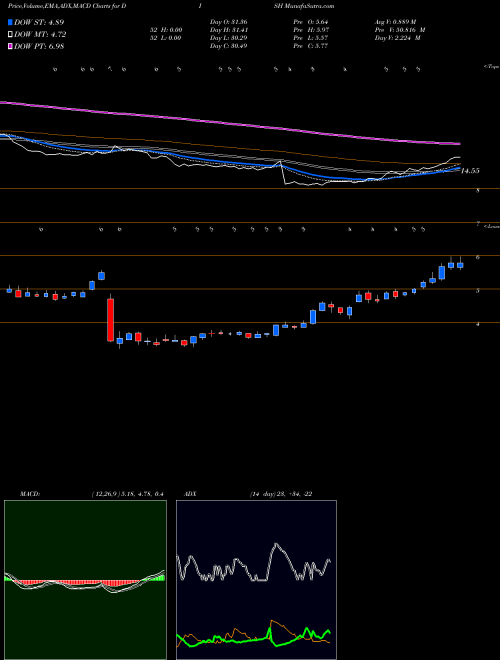Screen dimensions: 500x660
Task: Click the 'Pre V: 30.816 M' value
Action: click(400, 30)
